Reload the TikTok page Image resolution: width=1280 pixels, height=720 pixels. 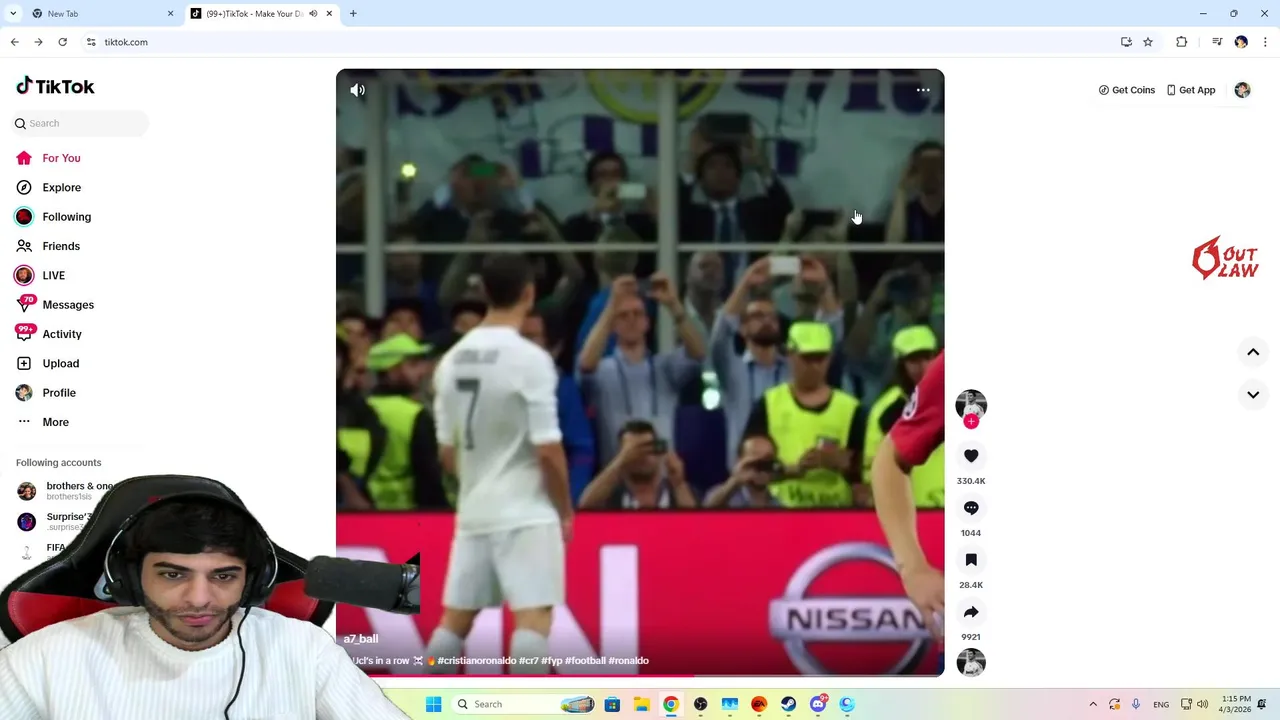point(62,42)
